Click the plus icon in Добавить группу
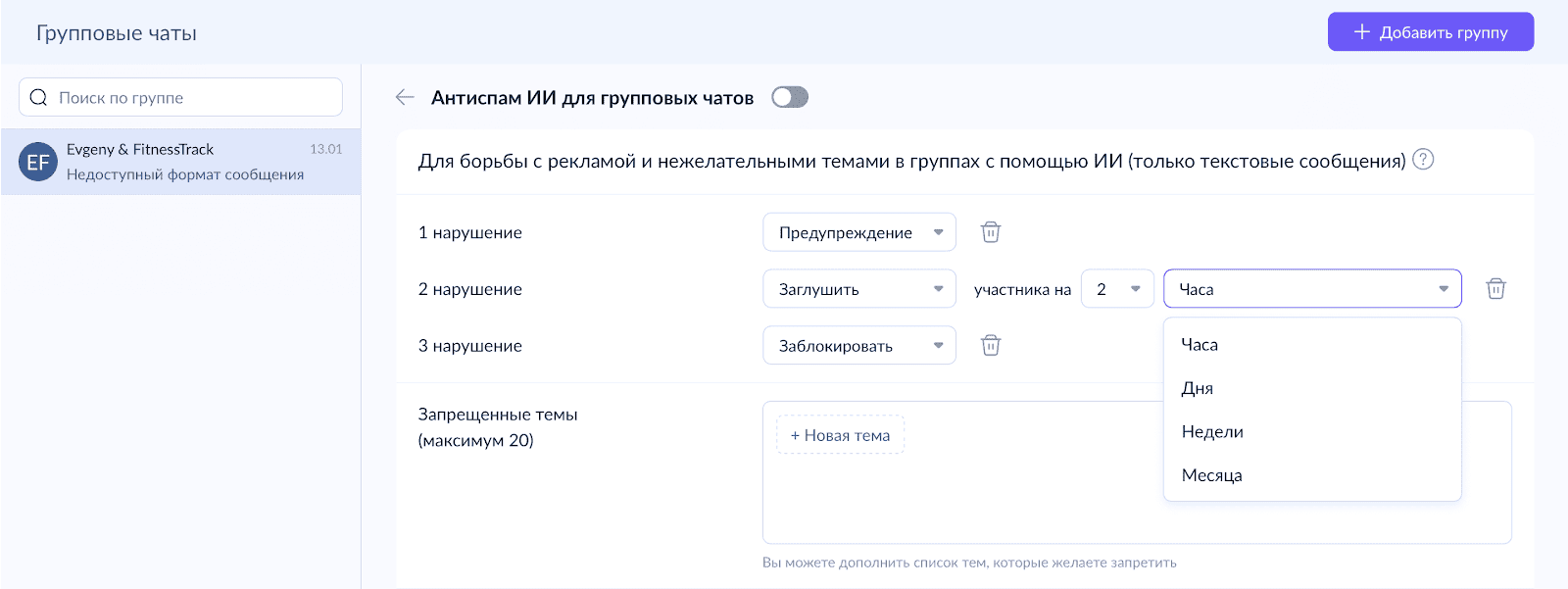This screenshot has width=1568, height=589. pyautogui.click(x=1361, y=32)
